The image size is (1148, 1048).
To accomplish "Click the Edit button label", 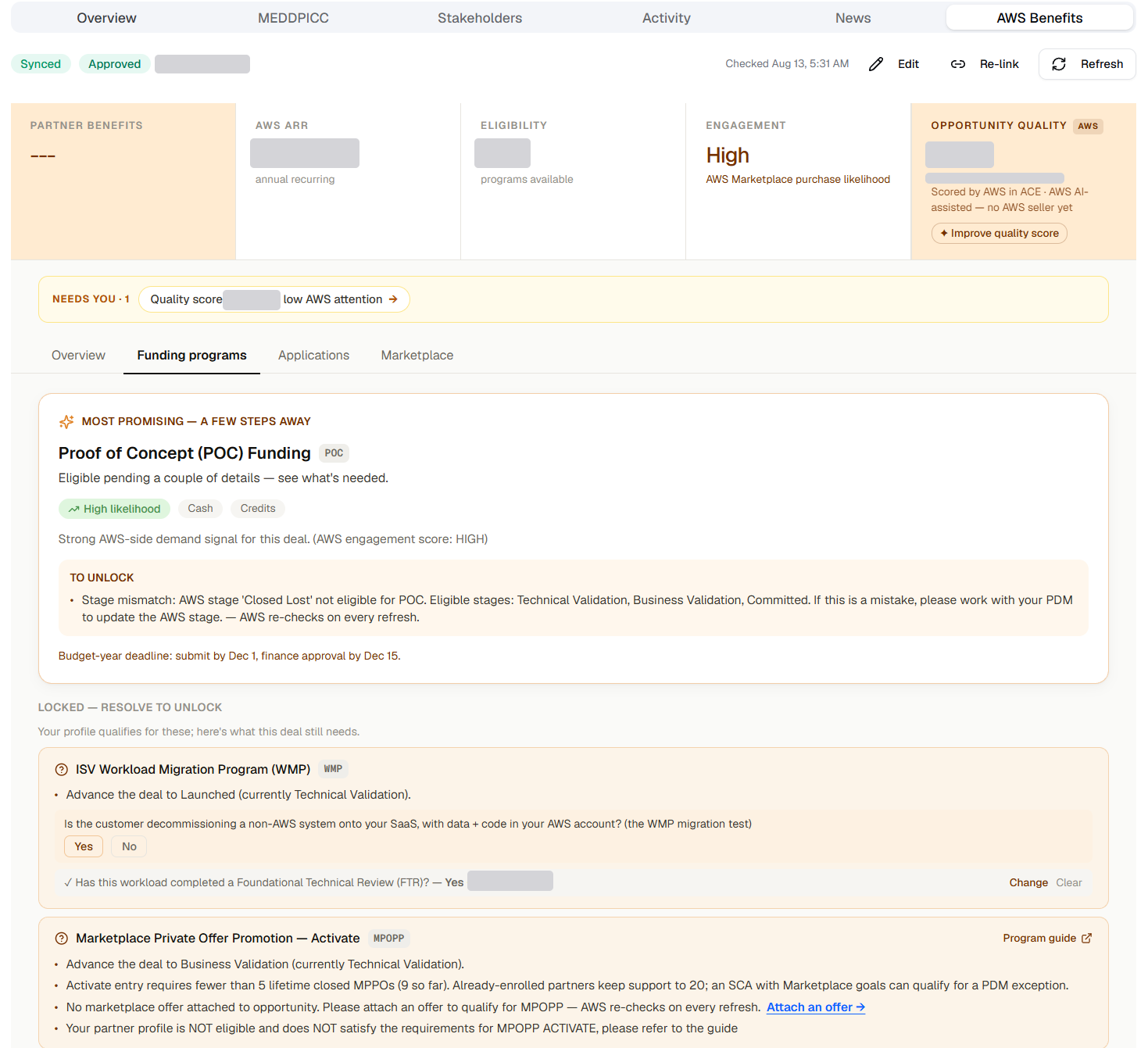I will point(908,64).
